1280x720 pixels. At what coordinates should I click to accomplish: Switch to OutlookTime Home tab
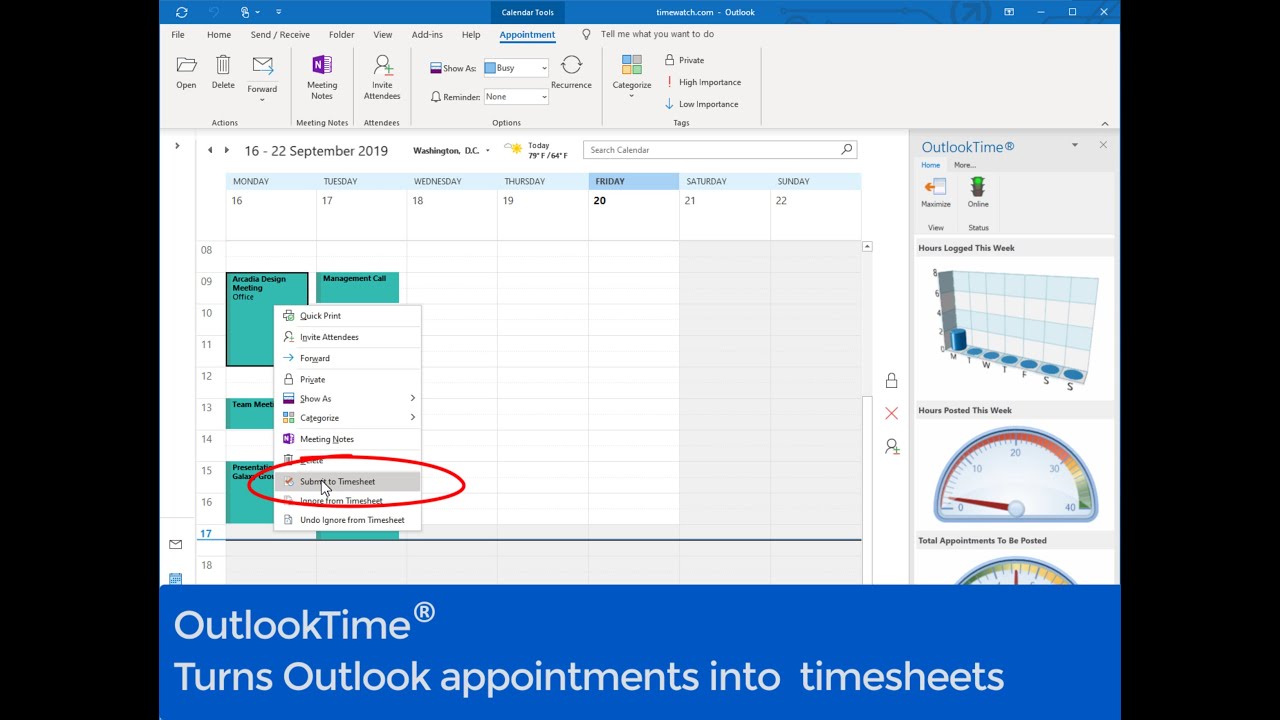coord(931,165)
